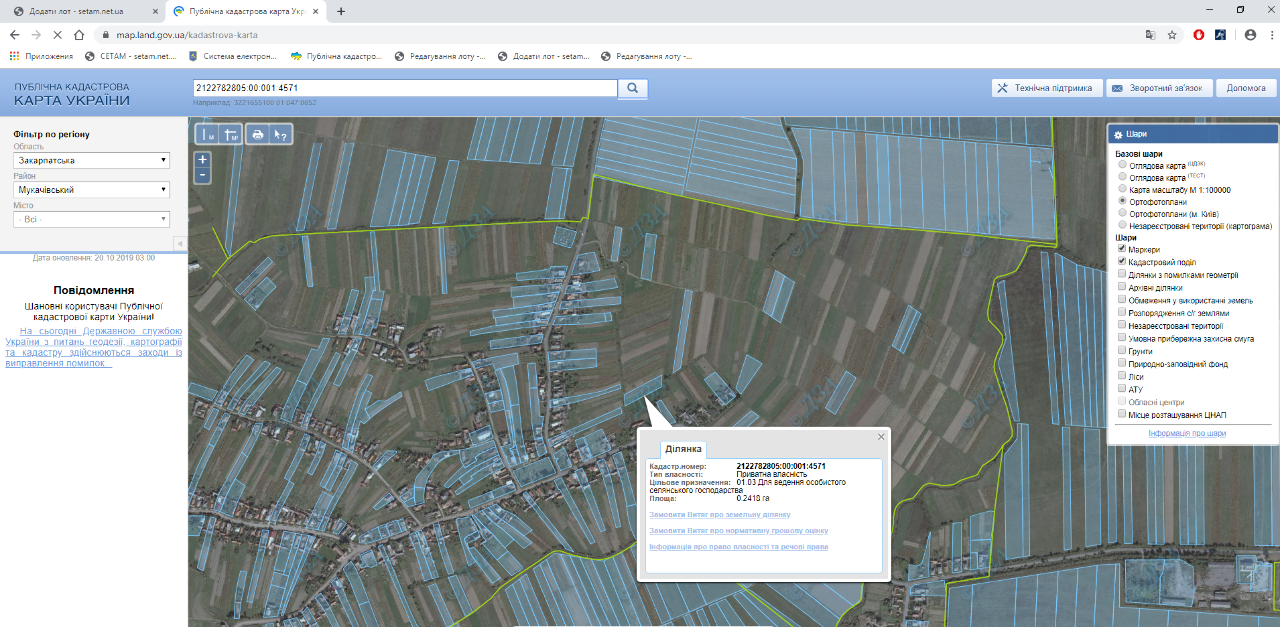Open the Інформація про шари link
The width and height of the screenshot is (1280, 627).
[1187, 433]
